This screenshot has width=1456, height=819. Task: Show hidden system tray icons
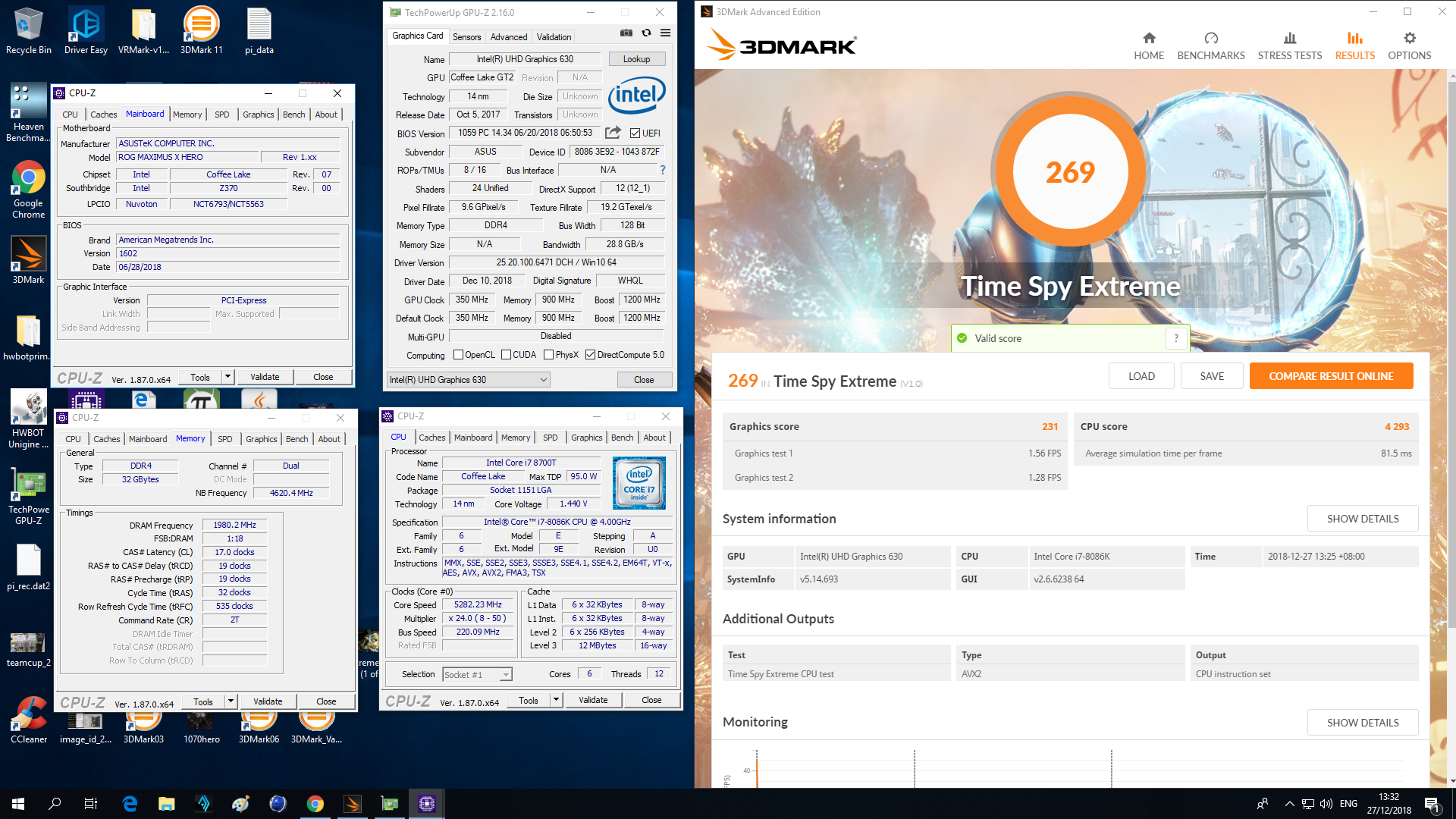(1289, 804)
